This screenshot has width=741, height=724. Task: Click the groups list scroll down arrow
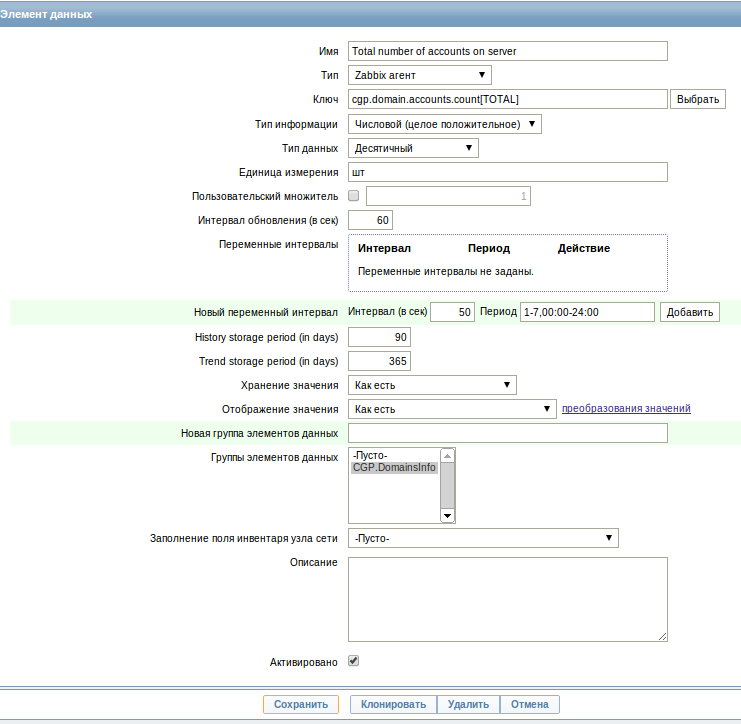[447, 516]
